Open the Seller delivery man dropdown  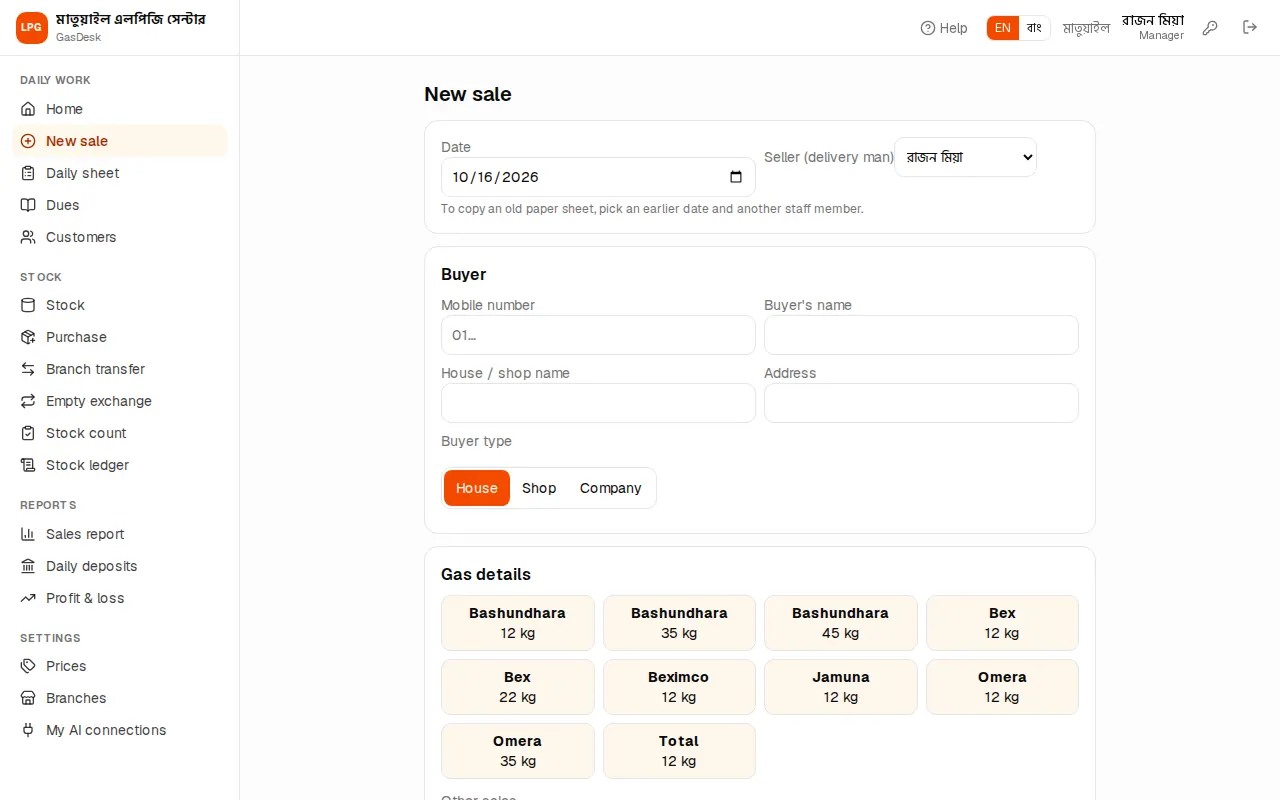coord(965,157)
